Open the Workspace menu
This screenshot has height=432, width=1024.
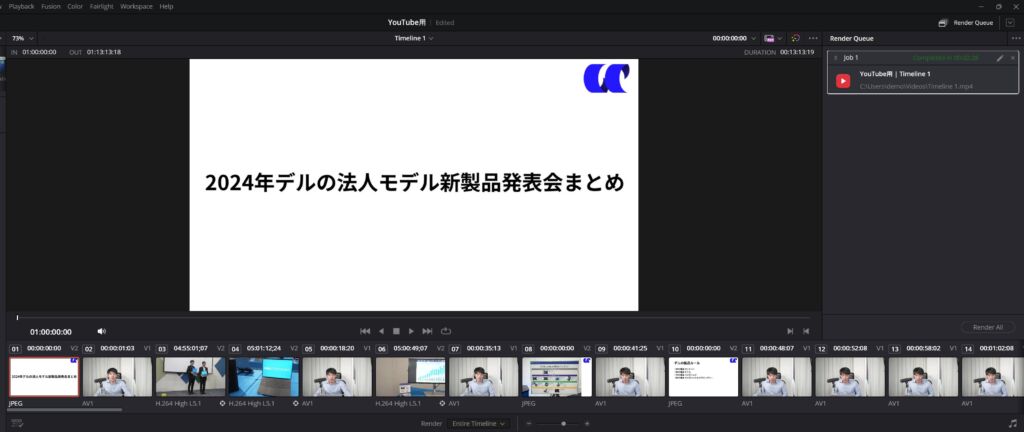136,6
